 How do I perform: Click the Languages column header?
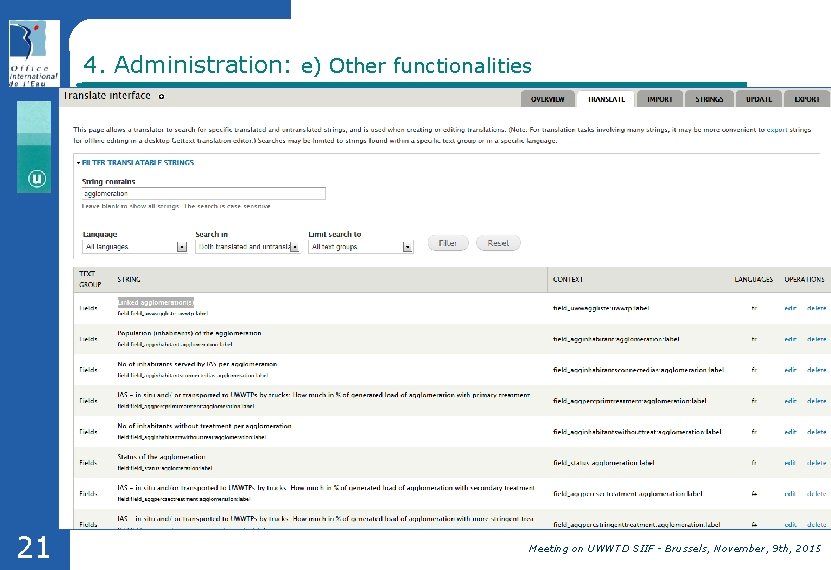(753, 279)
